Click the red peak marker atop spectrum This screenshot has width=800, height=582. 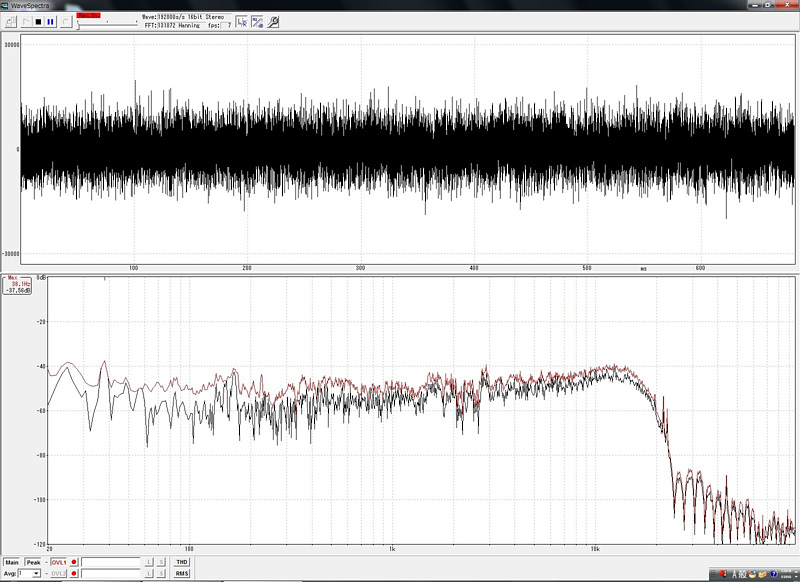tap(105, 279)
